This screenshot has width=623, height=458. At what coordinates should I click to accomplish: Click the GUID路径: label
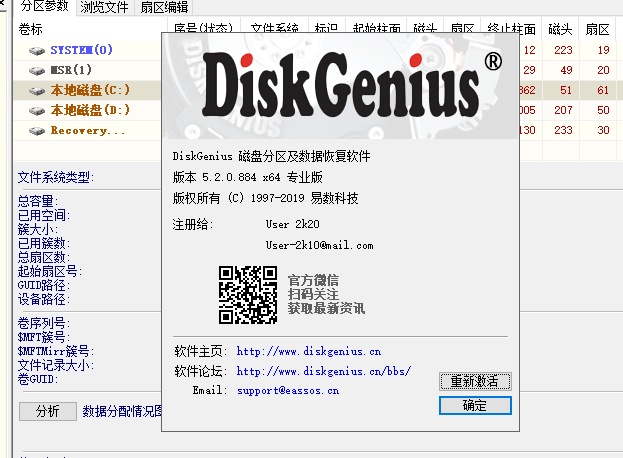(x=44, y=285)
